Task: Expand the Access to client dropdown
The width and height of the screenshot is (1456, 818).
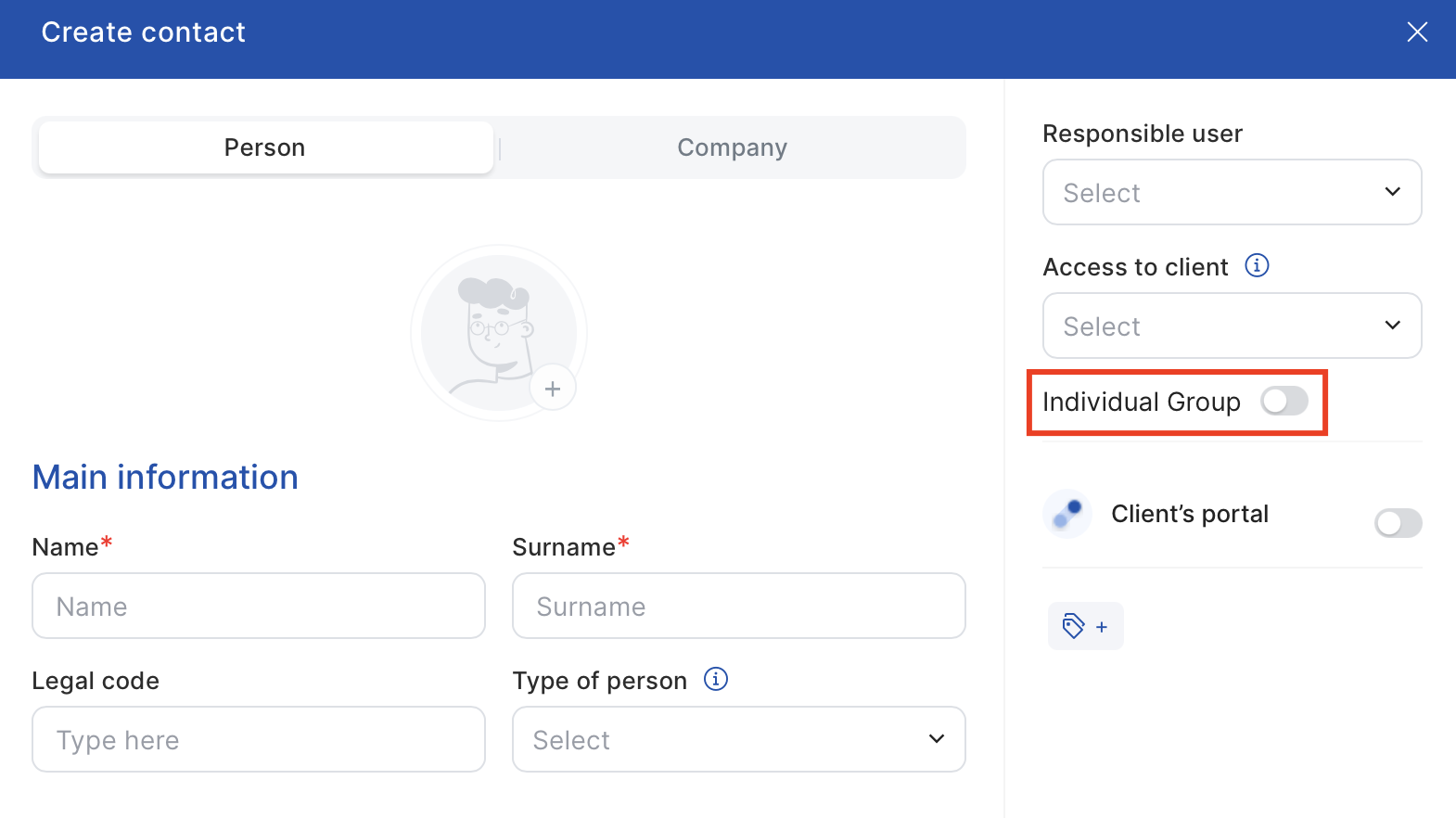Action: pos(1232,326)
